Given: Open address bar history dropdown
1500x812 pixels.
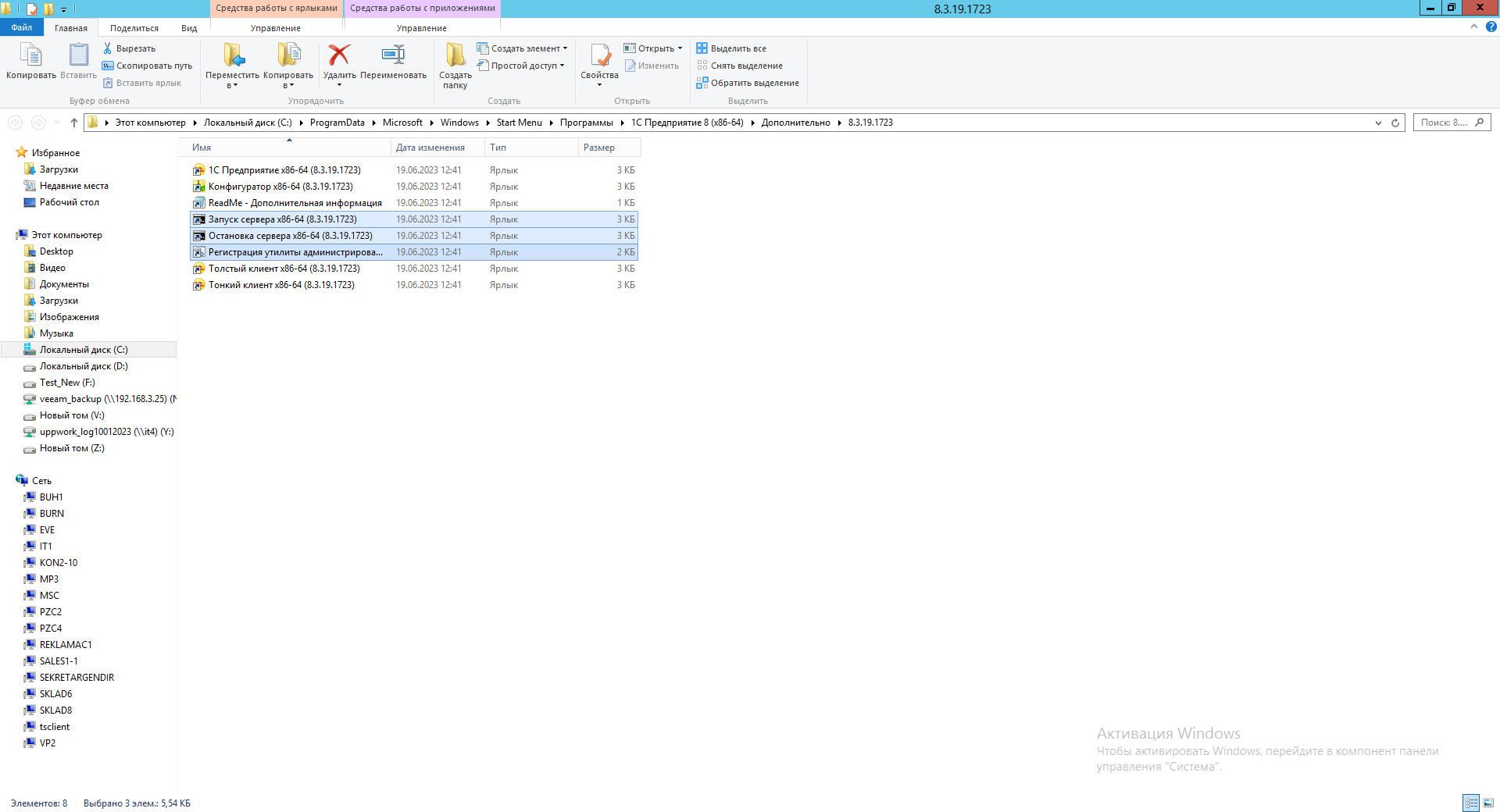Looking at the screenshot, I should pyautogui.click(x=1378, y=123).
